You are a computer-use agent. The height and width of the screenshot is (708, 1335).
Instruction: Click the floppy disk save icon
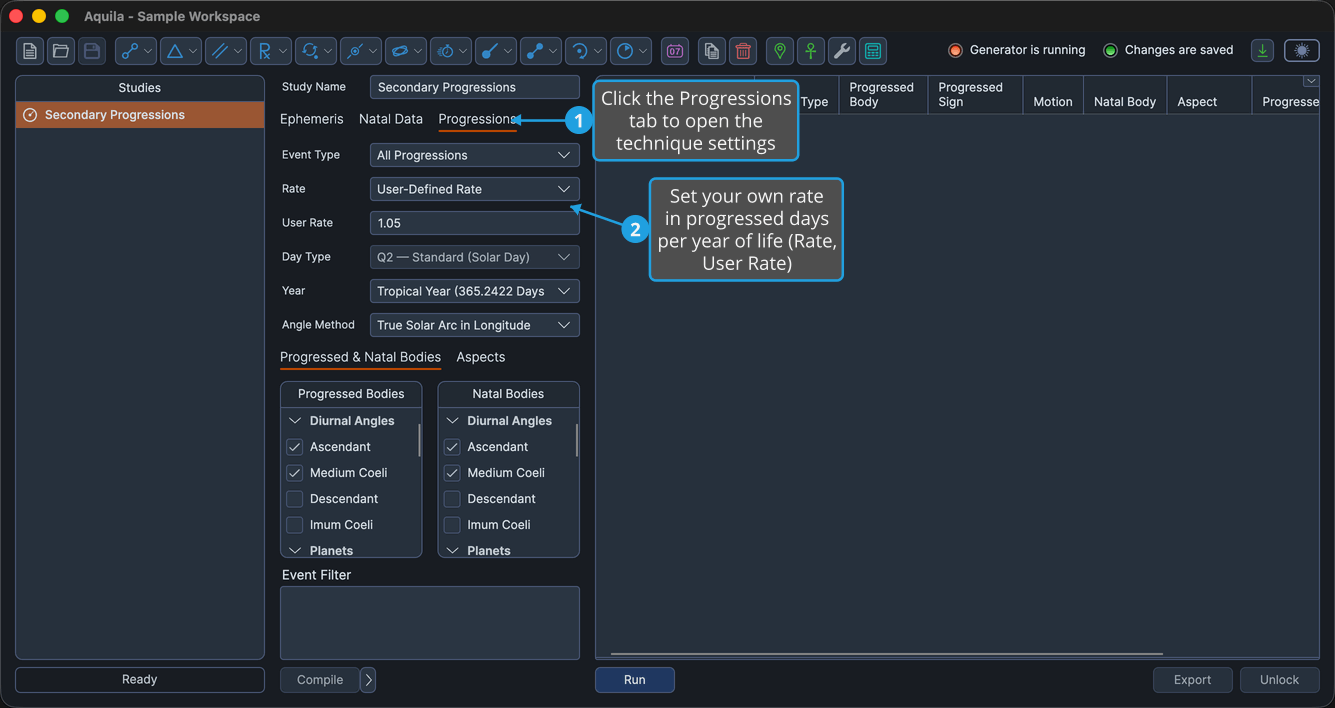pos(92,51)
